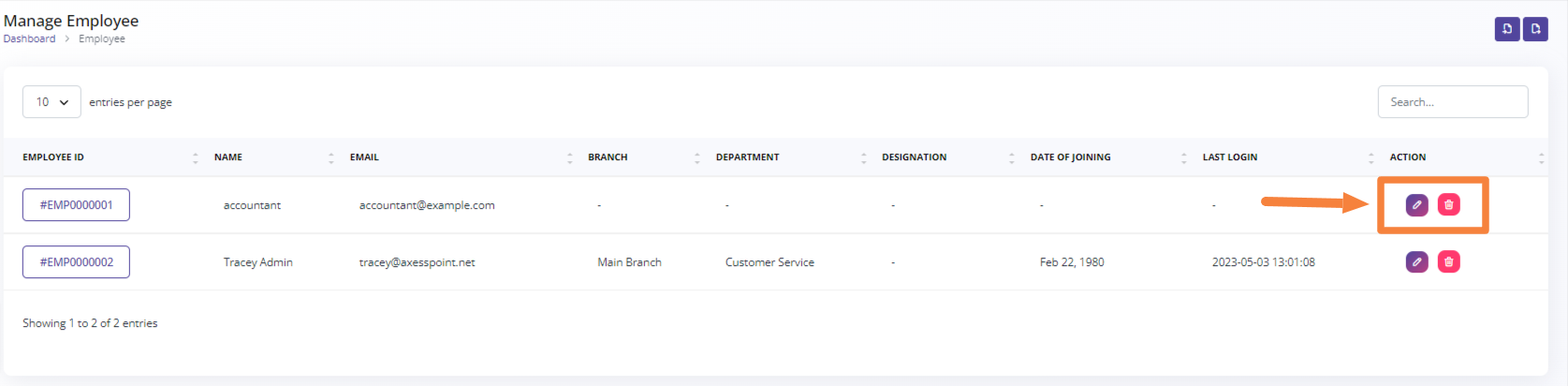1568x386 pixels.
Task: Open employee #EMP0000001 details
Action: tap(76, 205)
